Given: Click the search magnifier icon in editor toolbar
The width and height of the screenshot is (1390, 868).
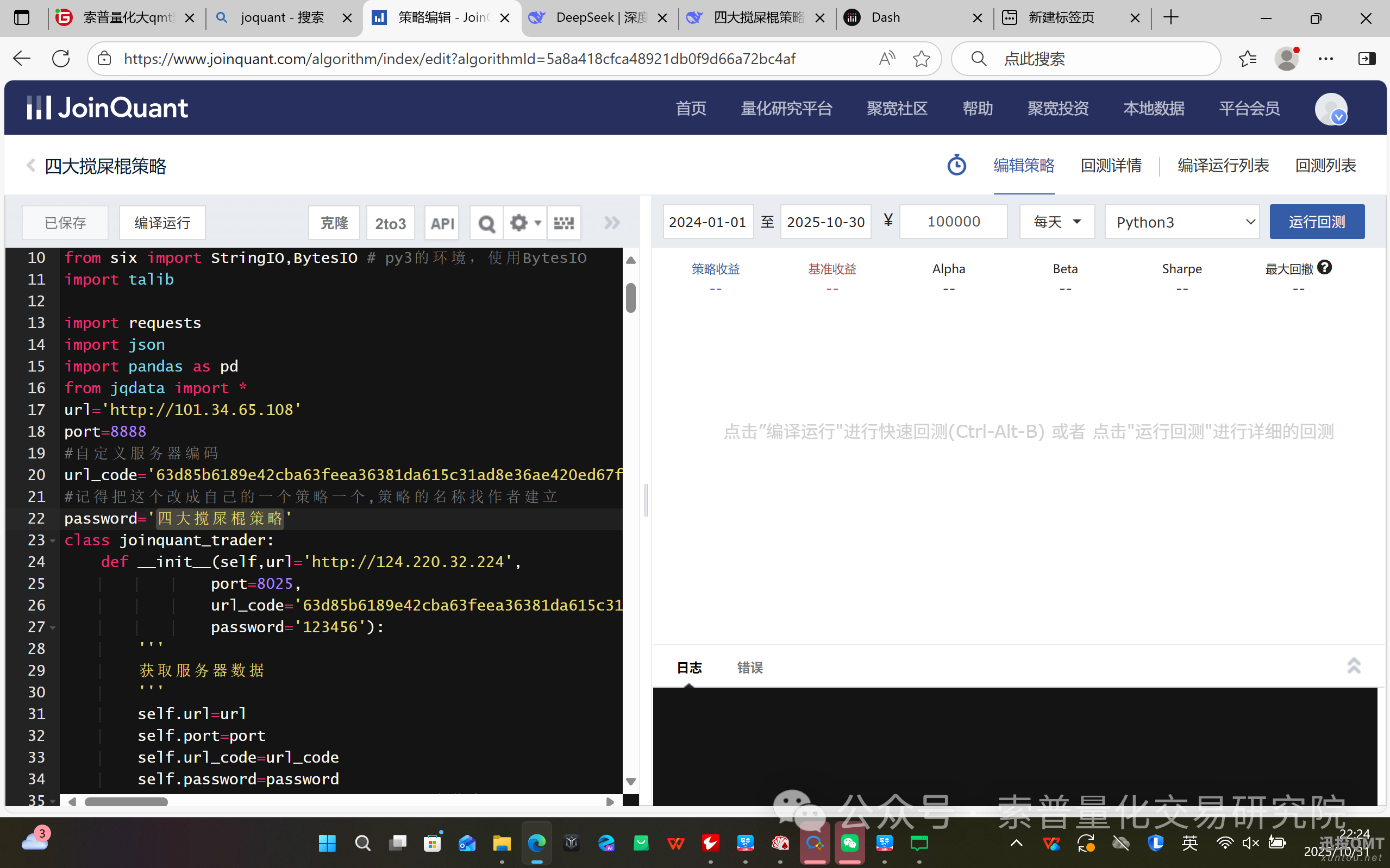Looking at the screenshot, I should point(486,223).
